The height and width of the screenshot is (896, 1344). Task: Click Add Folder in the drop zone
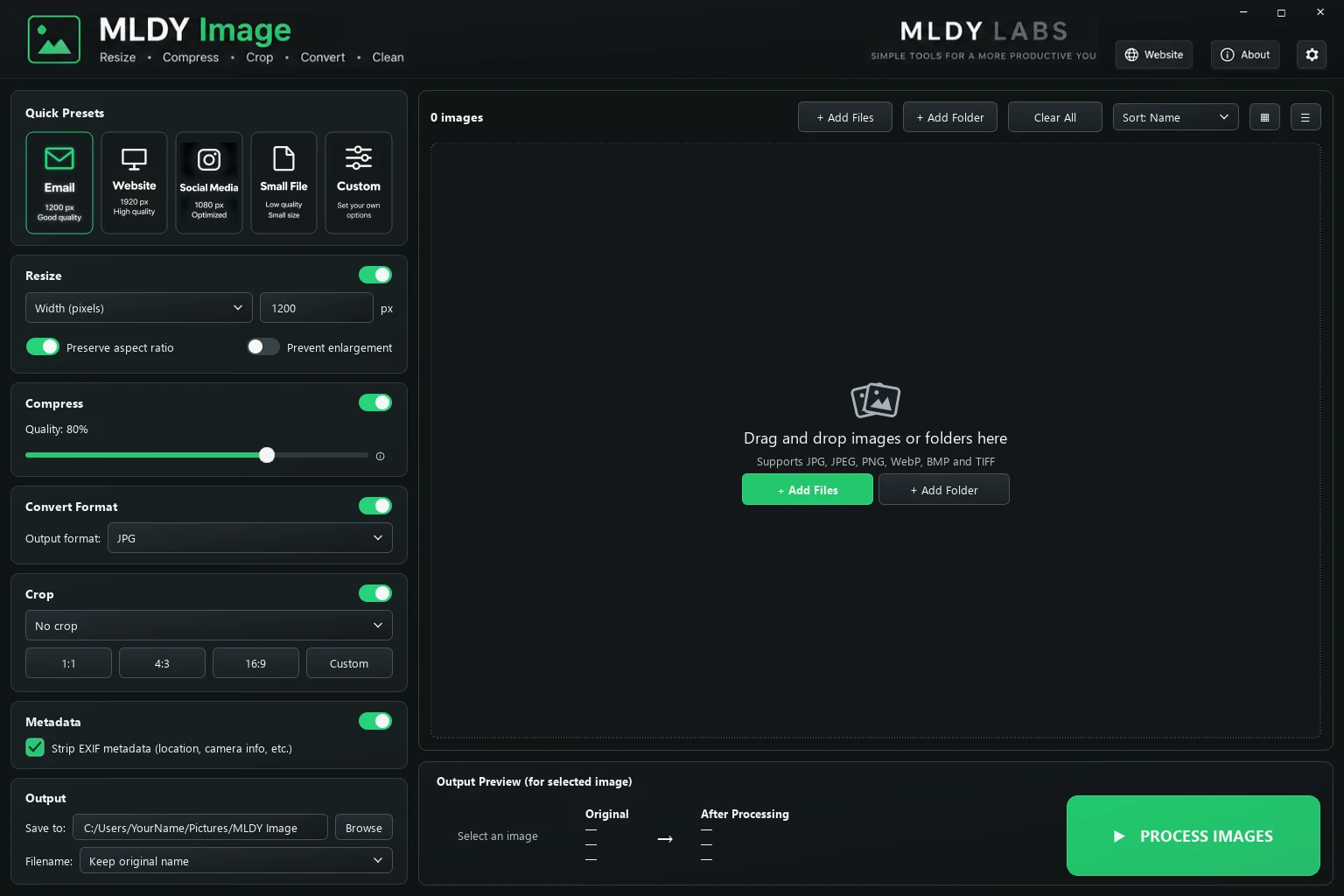944,490
